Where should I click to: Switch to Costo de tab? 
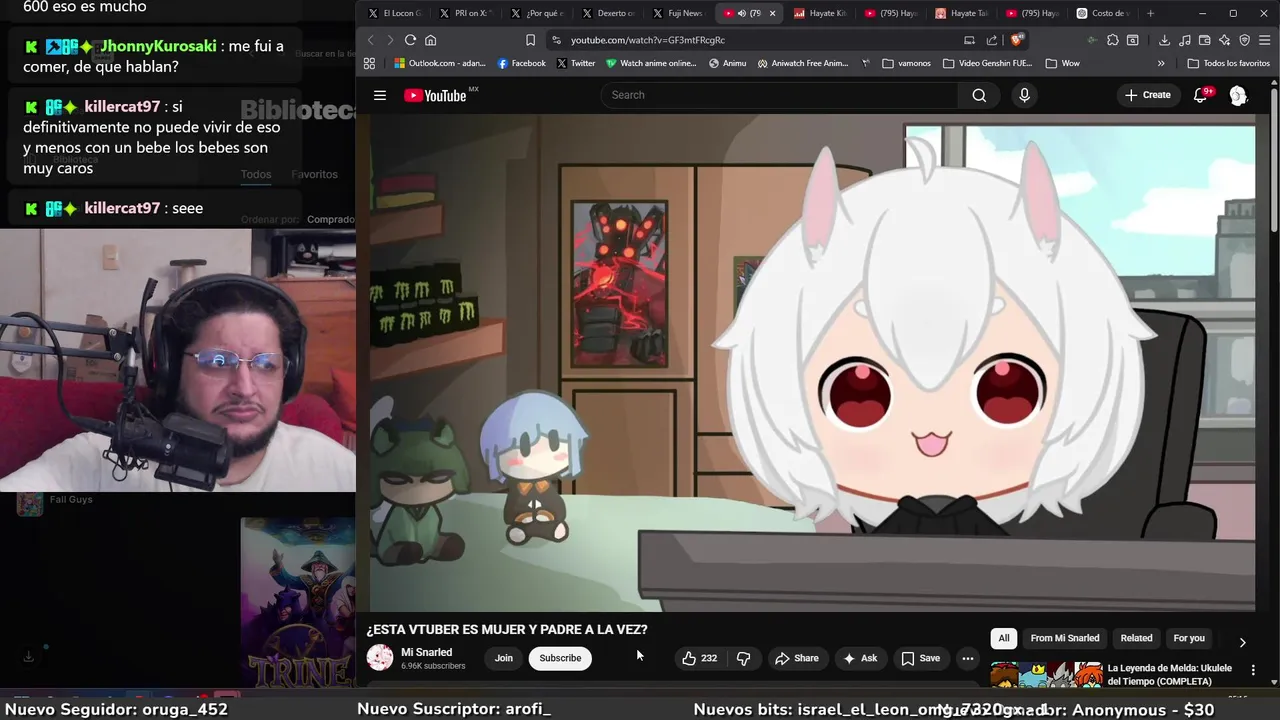tap(1104, 13)
